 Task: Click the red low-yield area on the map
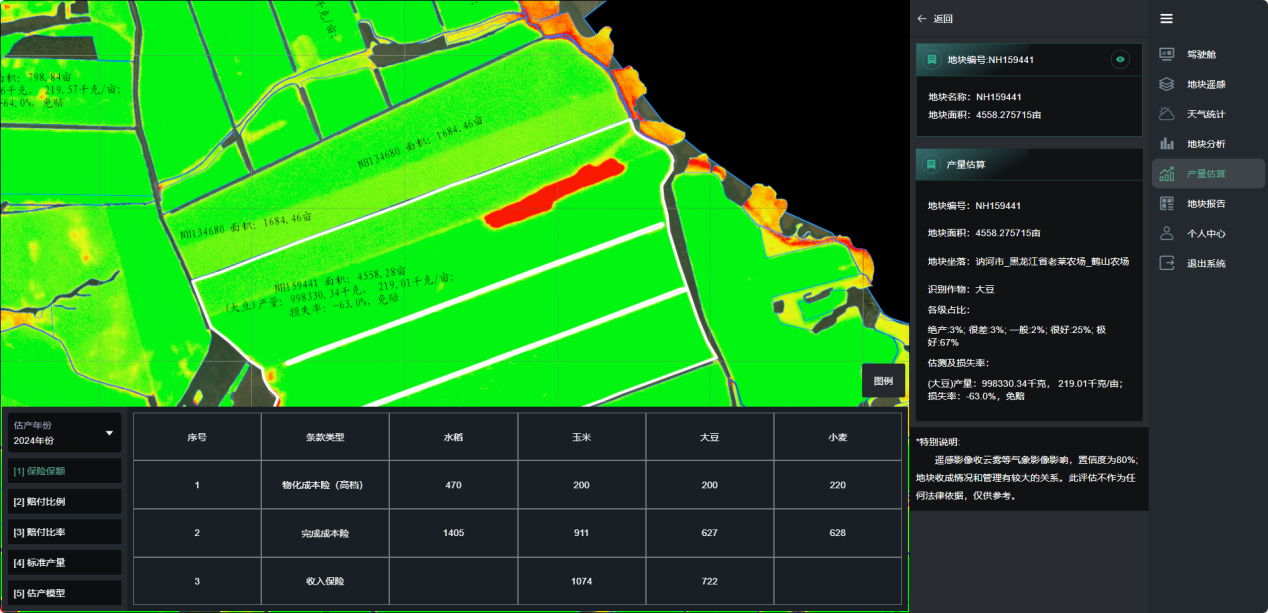pyautogui.click(x=553, y=193)
